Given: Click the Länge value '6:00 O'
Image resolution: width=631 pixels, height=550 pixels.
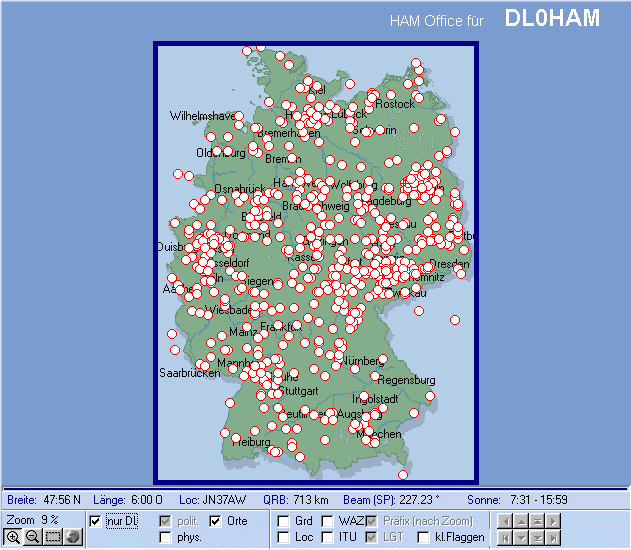Looking at the screenshot, I should (x=146, y=500).
